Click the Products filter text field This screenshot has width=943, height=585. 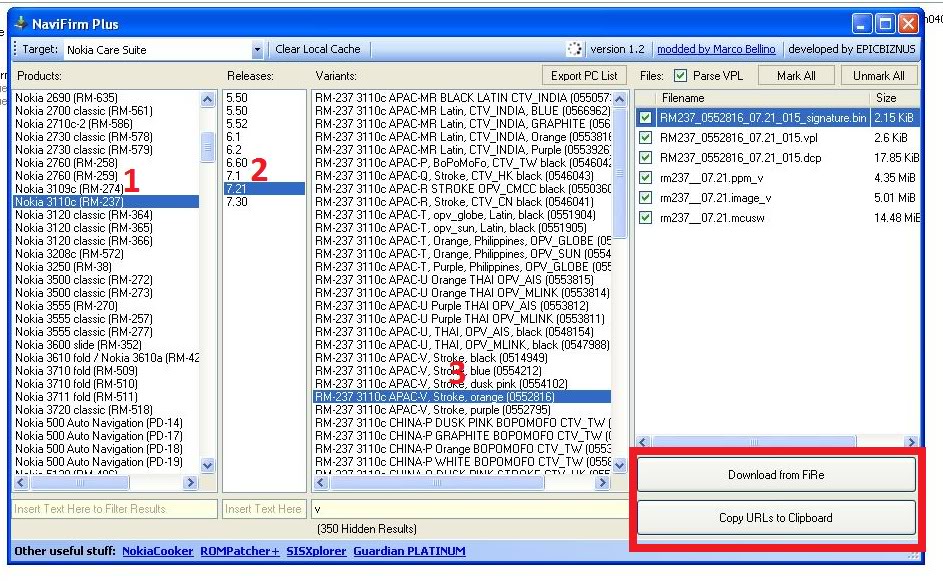click(x=114, y=509)
